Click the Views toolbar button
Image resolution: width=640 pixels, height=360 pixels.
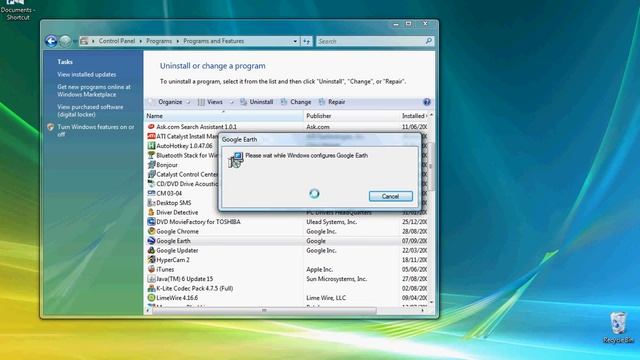211,102
